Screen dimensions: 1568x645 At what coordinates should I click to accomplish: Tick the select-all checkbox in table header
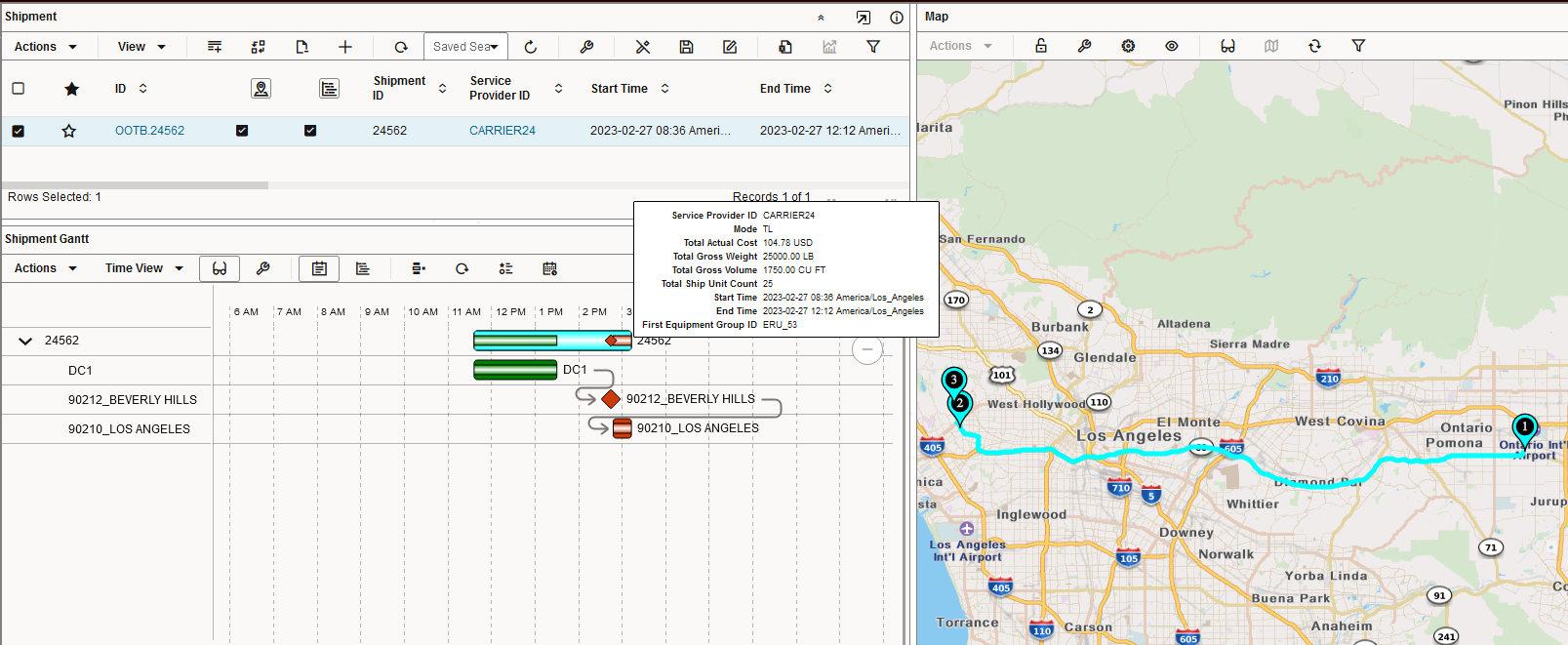[x=18, y=89]
